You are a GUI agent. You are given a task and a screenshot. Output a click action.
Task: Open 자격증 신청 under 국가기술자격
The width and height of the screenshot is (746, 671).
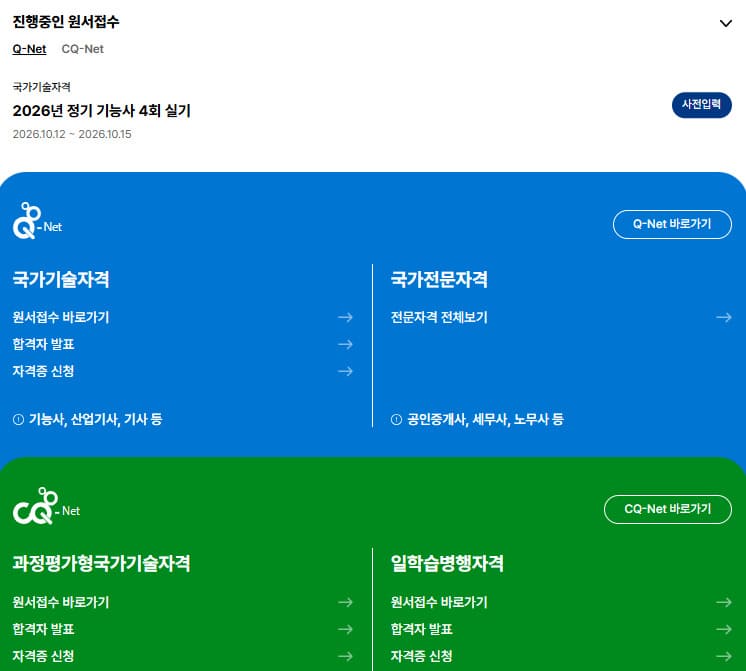click(x=43, y=371)
